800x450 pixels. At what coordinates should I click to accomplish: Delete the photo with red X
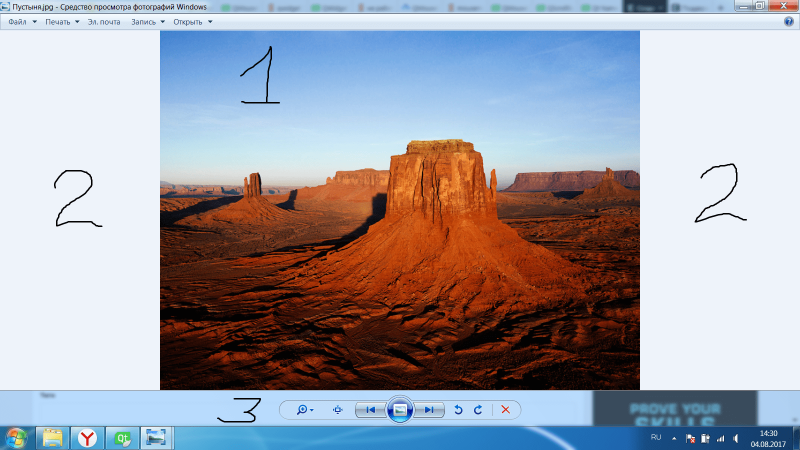(506, 410)
